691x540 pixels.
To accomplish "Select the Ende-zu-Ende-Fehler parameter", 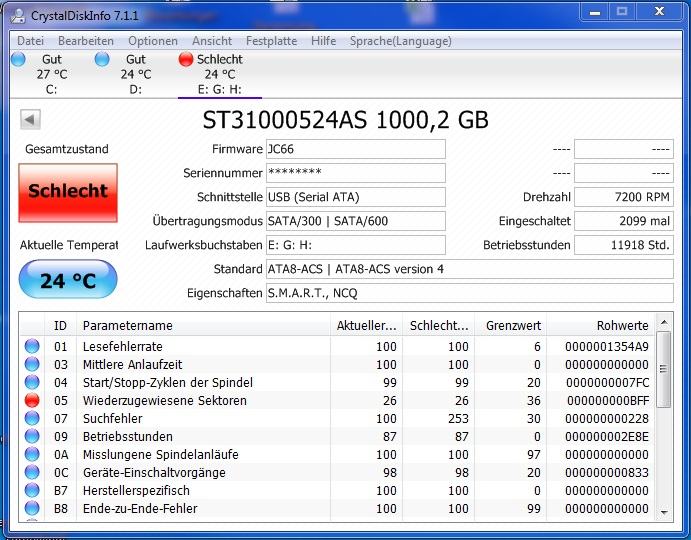I will click(x=140, y=509).
